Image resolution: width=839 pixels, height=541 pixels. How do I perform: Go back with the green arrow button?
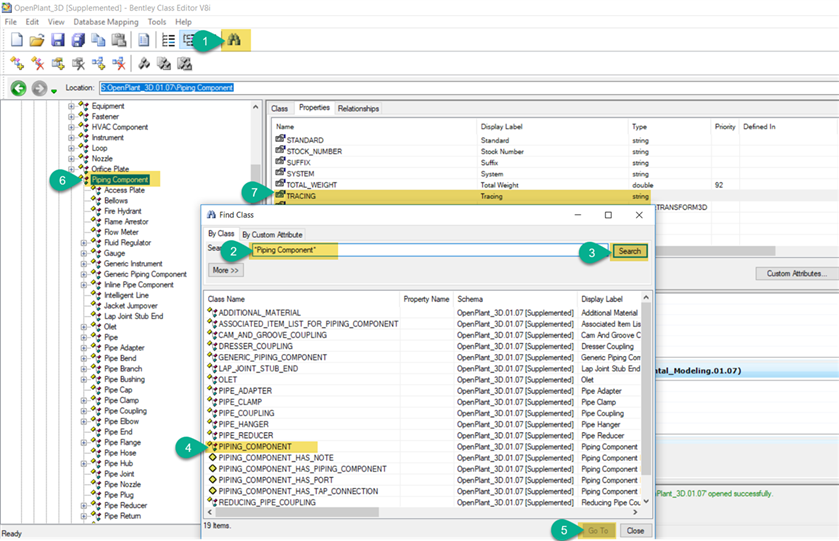pos(19,88)
